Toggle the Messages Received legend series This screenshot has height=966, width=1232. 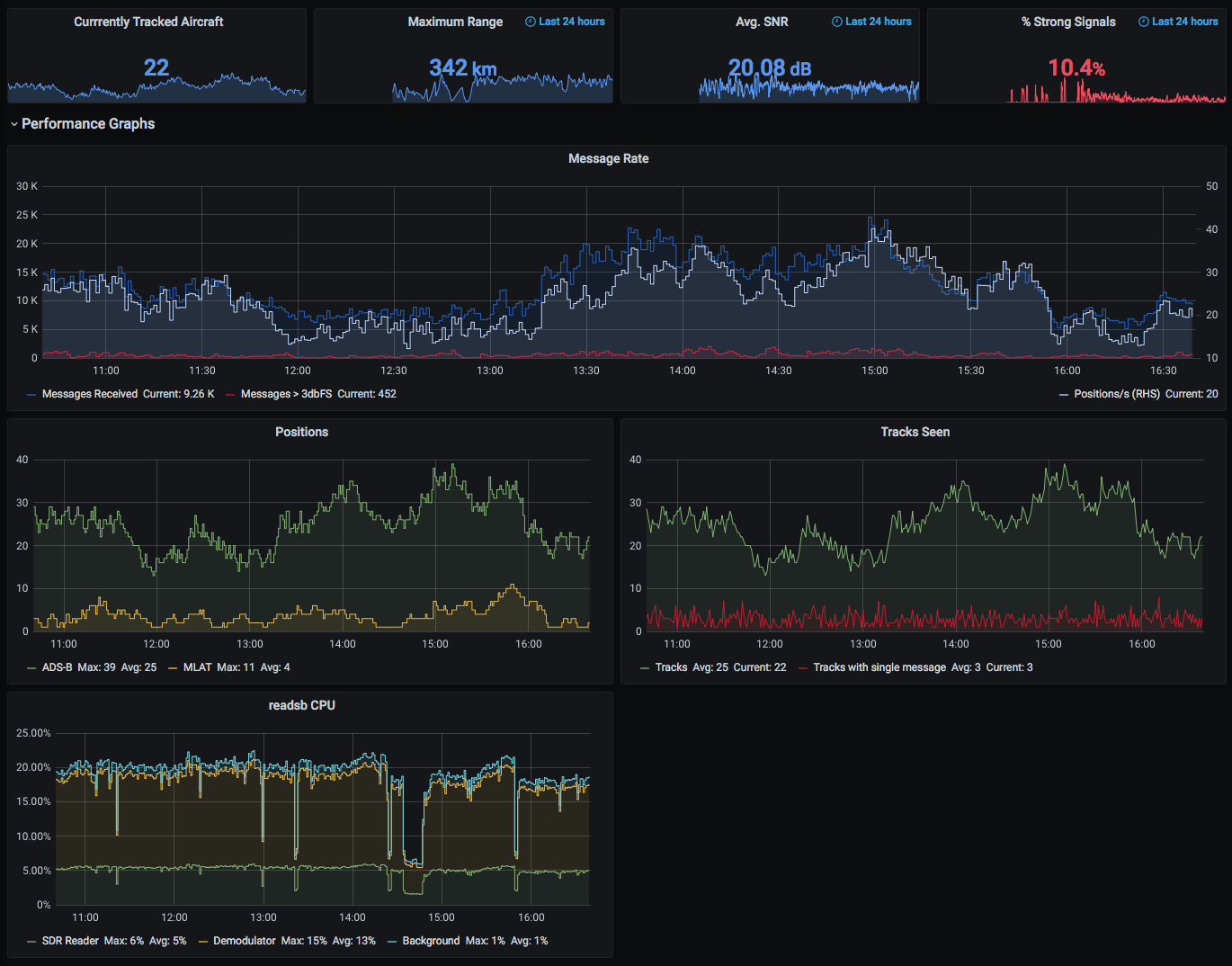(x=89, y=394)
